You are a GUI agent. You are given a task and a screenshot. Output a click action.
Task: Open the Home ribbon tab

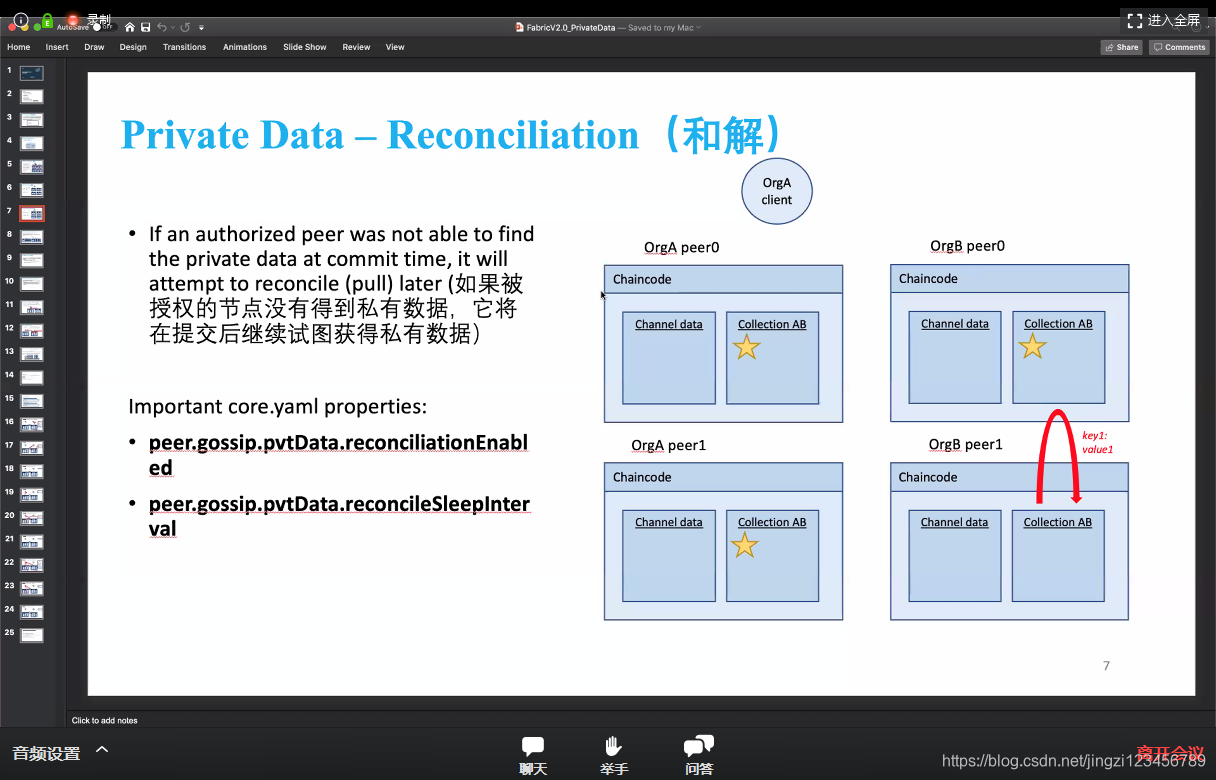click(19, 47)
